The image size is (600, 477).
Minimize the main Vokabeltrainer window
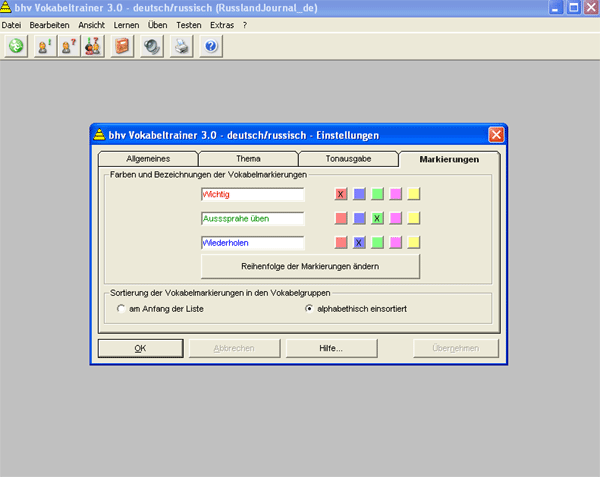(555, 7)
